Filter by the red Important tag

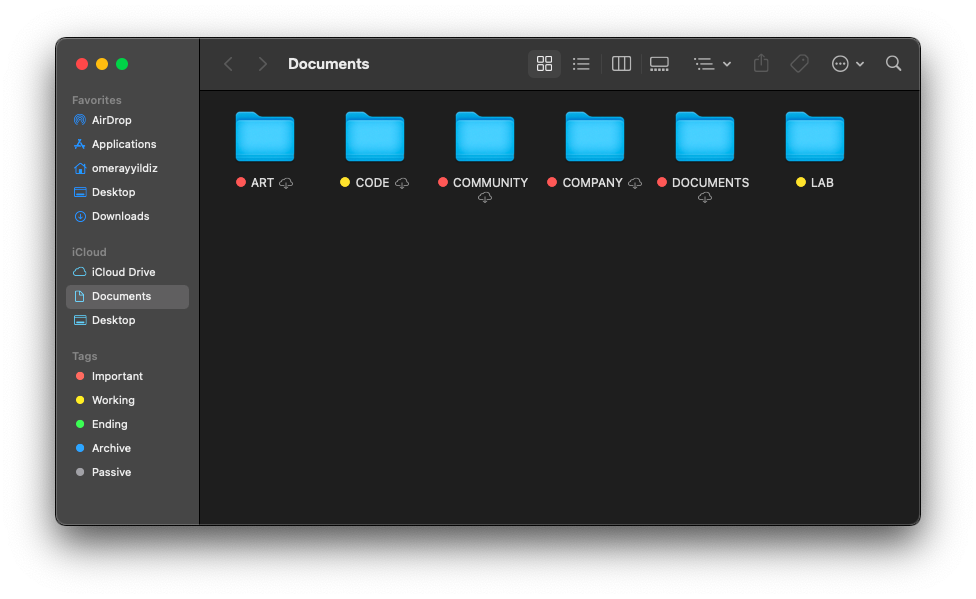128,376
